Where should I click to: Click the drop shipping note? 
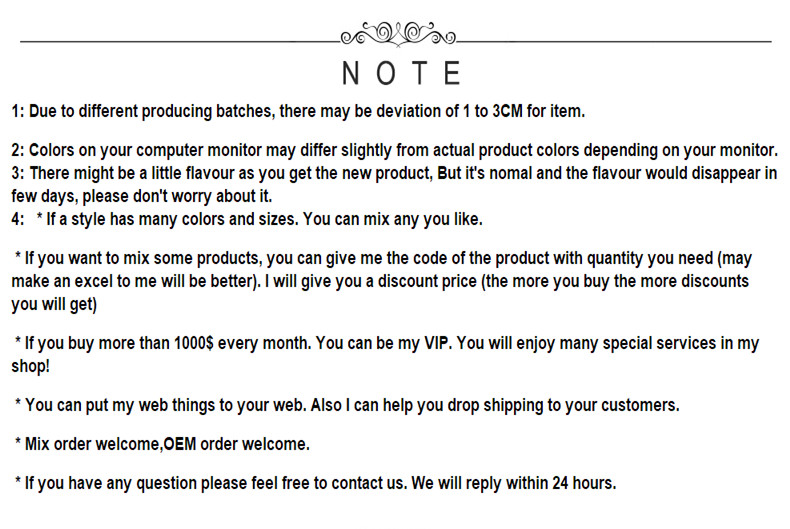pos(347,405)
